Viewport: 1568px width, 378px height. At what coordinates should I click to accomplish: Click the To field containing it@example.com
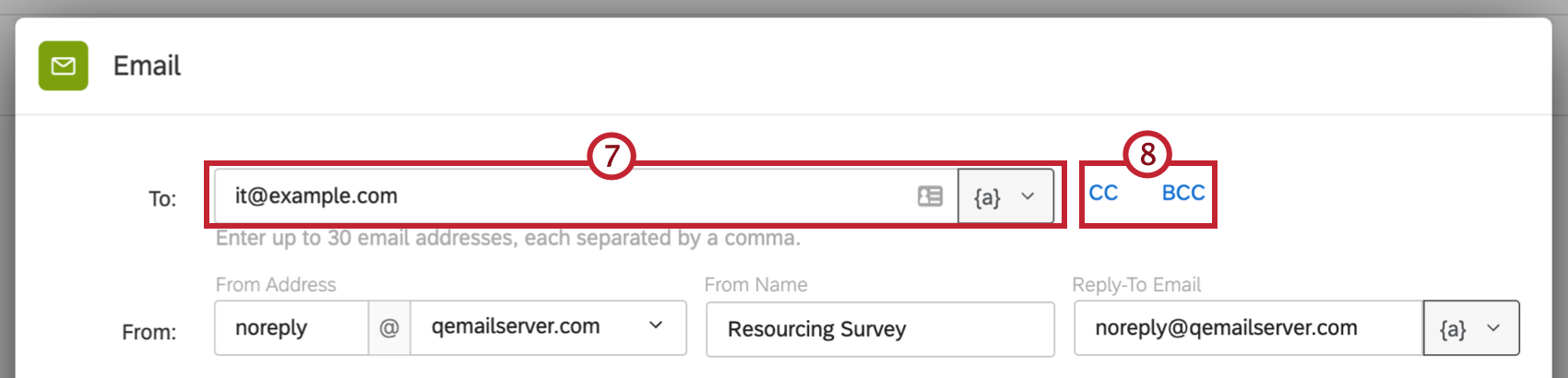(563, 196)
